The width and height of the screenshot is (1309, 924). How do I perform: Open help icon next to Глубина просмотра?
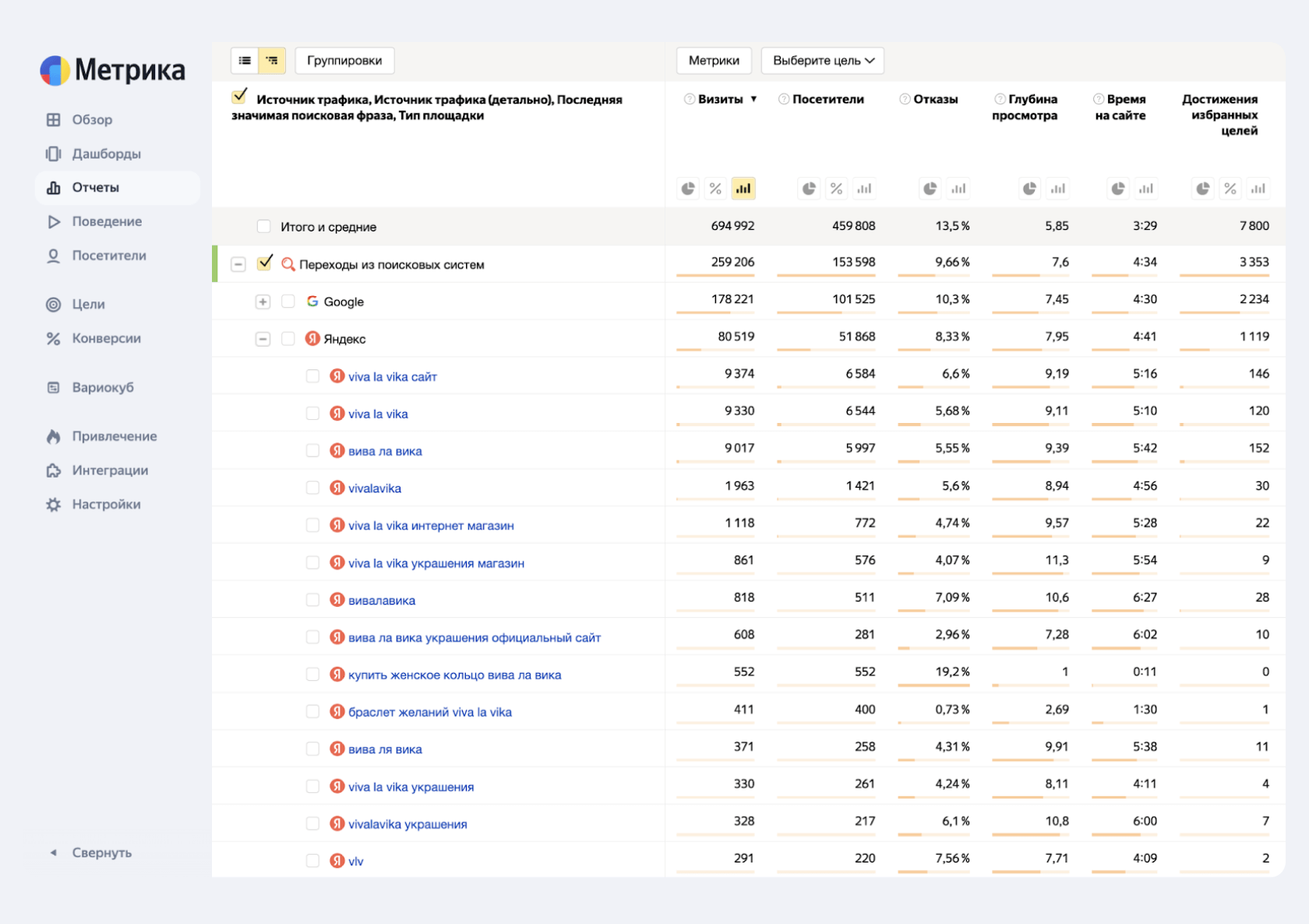[1000, 99]
